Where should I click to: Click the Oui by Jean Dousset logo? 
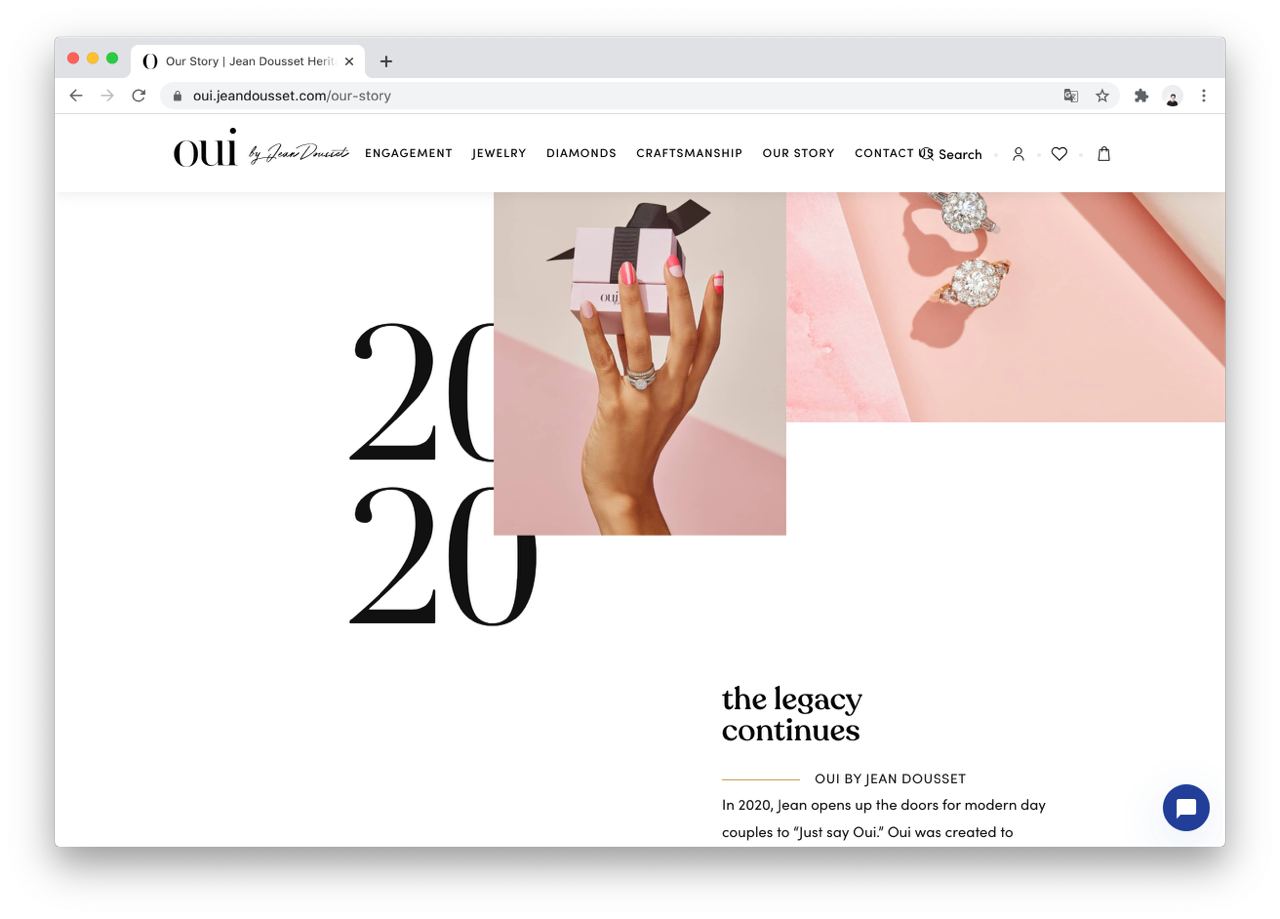[x=261, y=148]
